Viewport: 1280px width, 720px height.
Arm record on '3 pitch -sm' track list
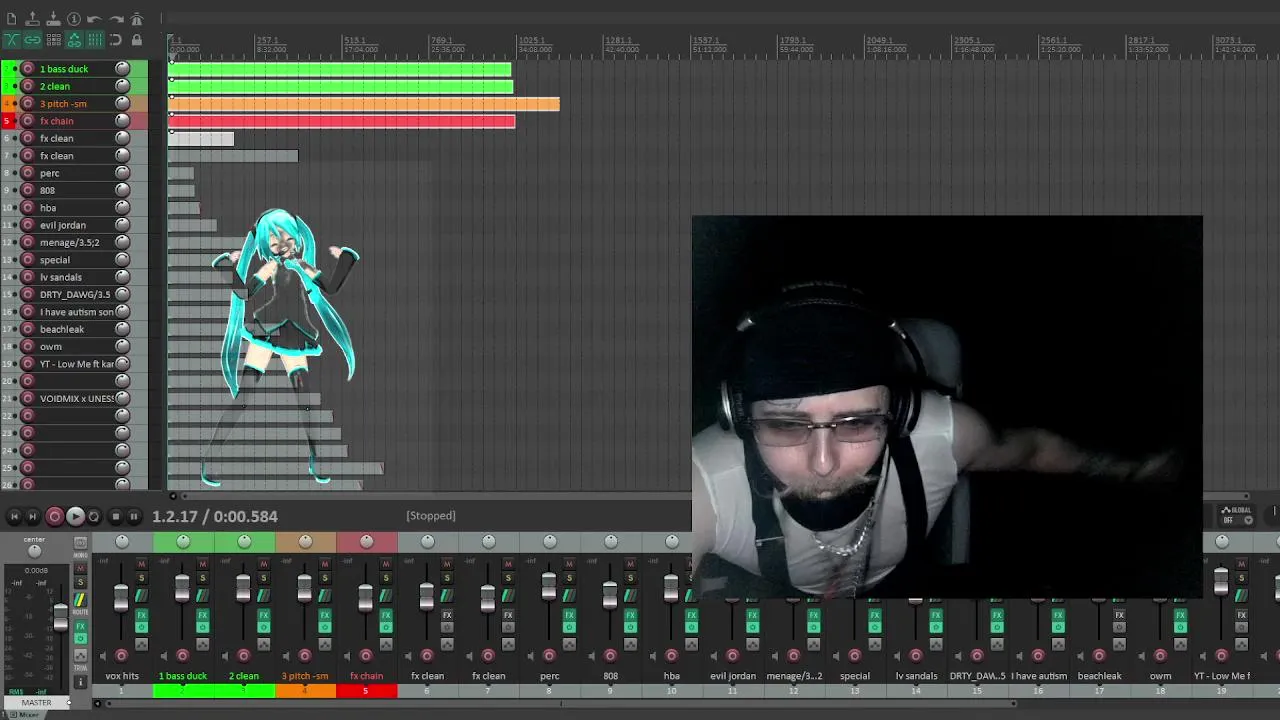28,103
